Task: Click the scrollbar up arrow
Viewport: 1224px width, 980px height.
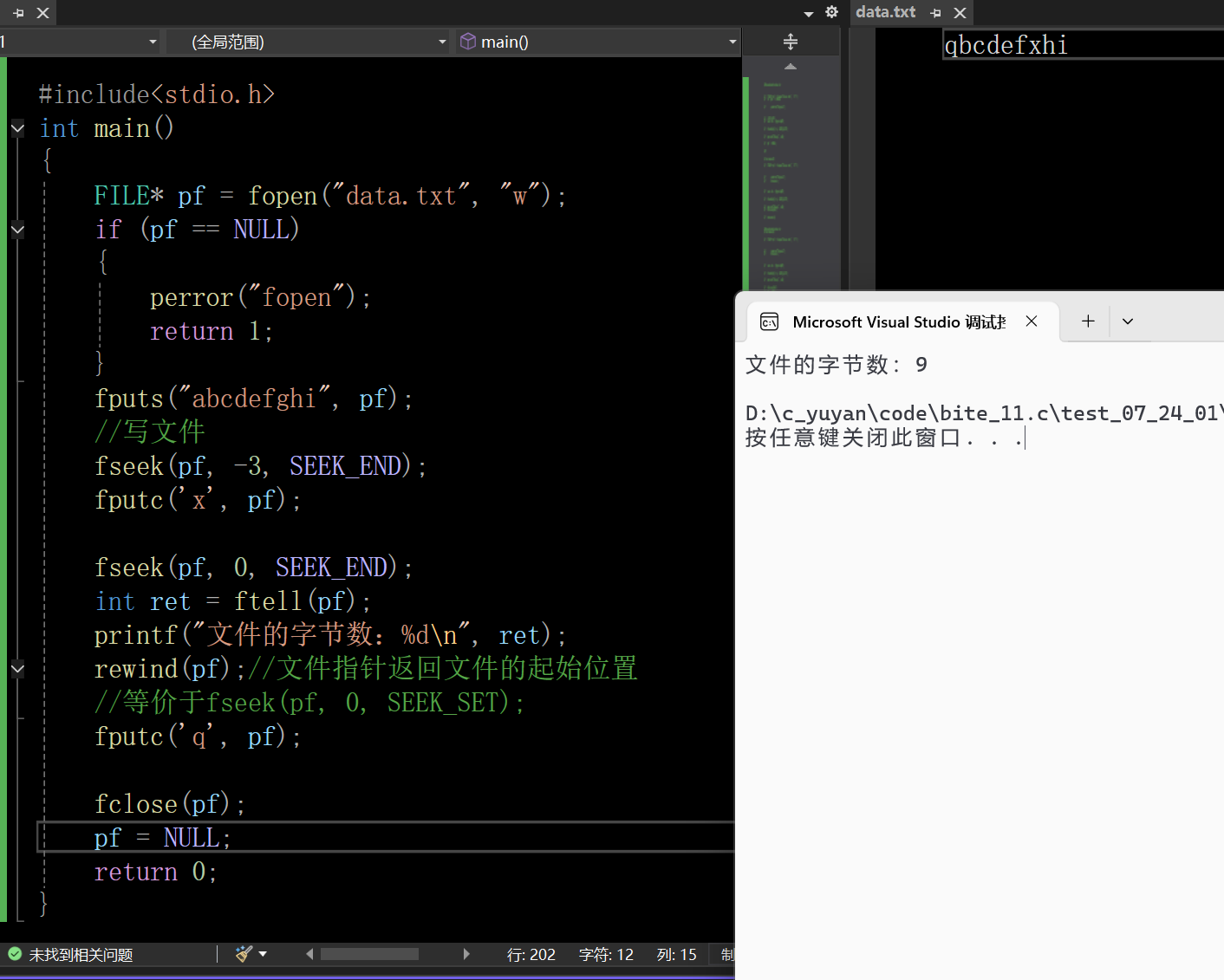Action: click(x=790, y=66)
